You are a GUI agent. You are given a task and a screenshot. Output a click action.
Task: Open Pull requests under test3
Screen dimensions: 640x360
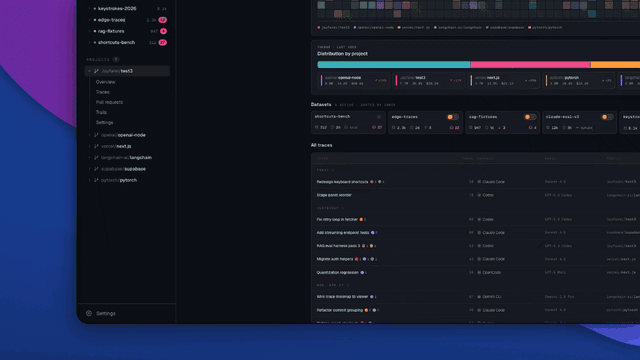[x=109, y=102]
